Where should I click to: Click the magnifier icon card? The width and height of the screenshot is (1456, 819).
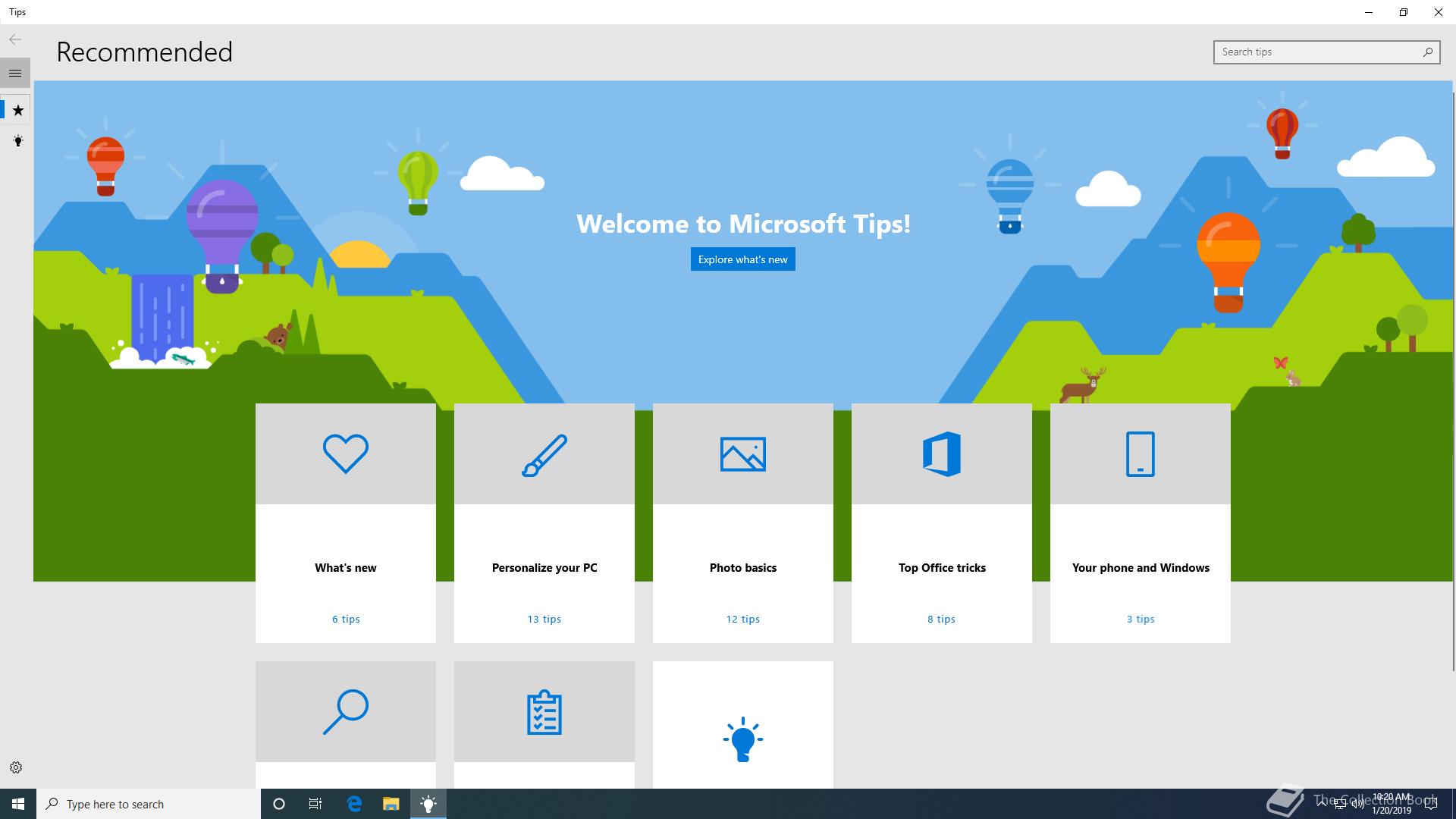[346, 711]
